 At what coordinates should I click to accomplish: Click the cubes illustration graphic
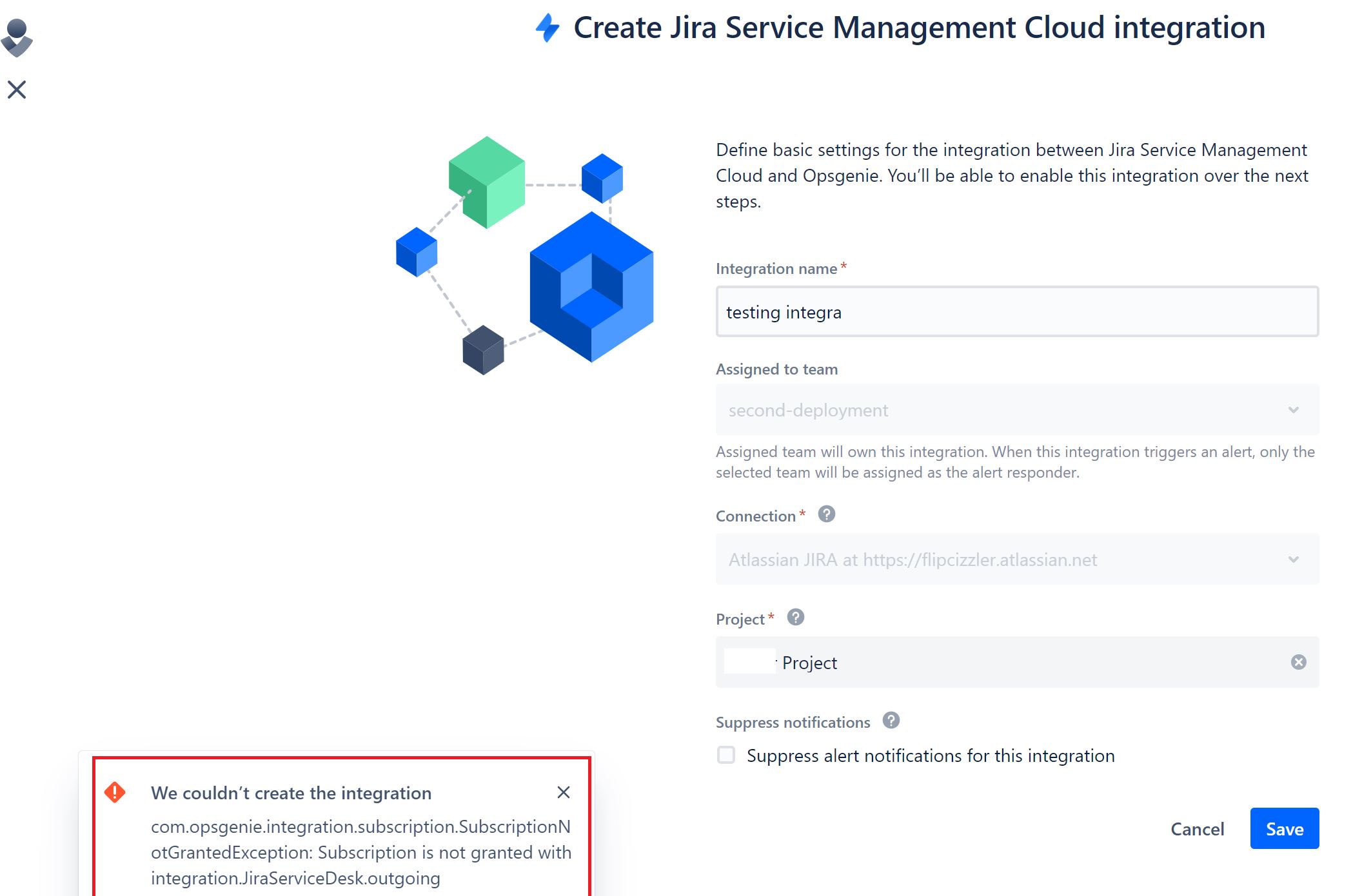coord(524,255)
